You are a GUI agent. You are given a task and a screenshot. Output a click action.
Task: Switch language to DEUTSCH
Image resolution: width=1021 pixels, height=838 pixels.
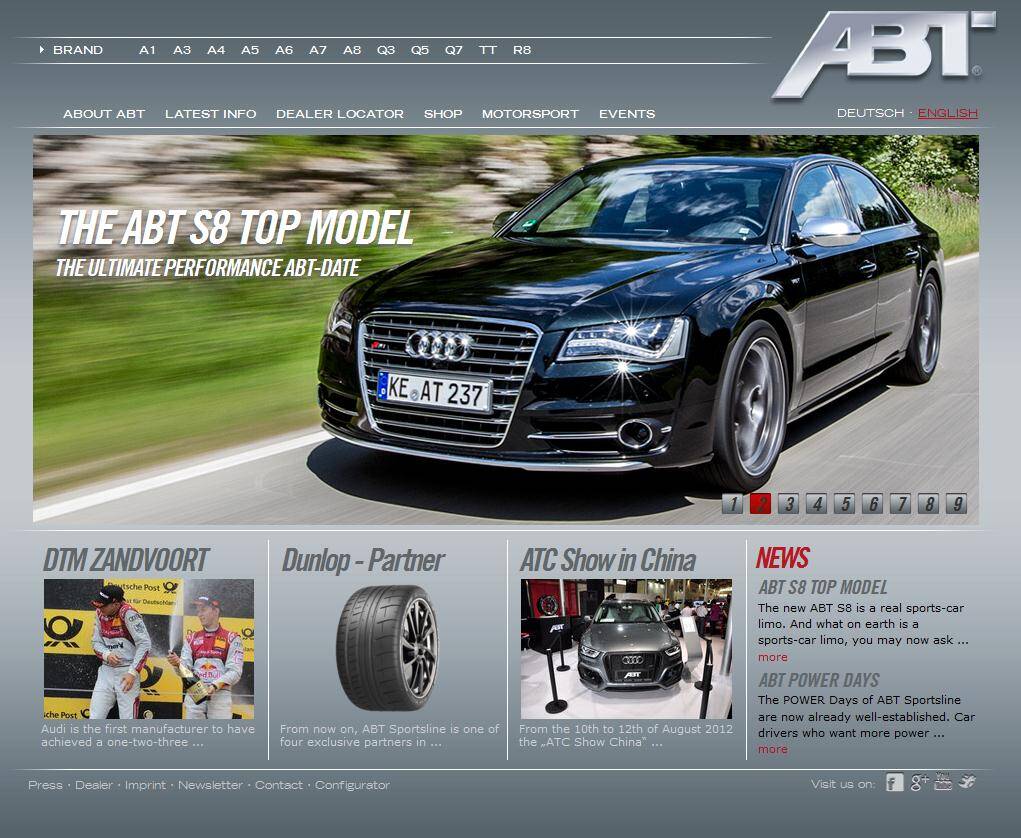(x=871, y=113)
